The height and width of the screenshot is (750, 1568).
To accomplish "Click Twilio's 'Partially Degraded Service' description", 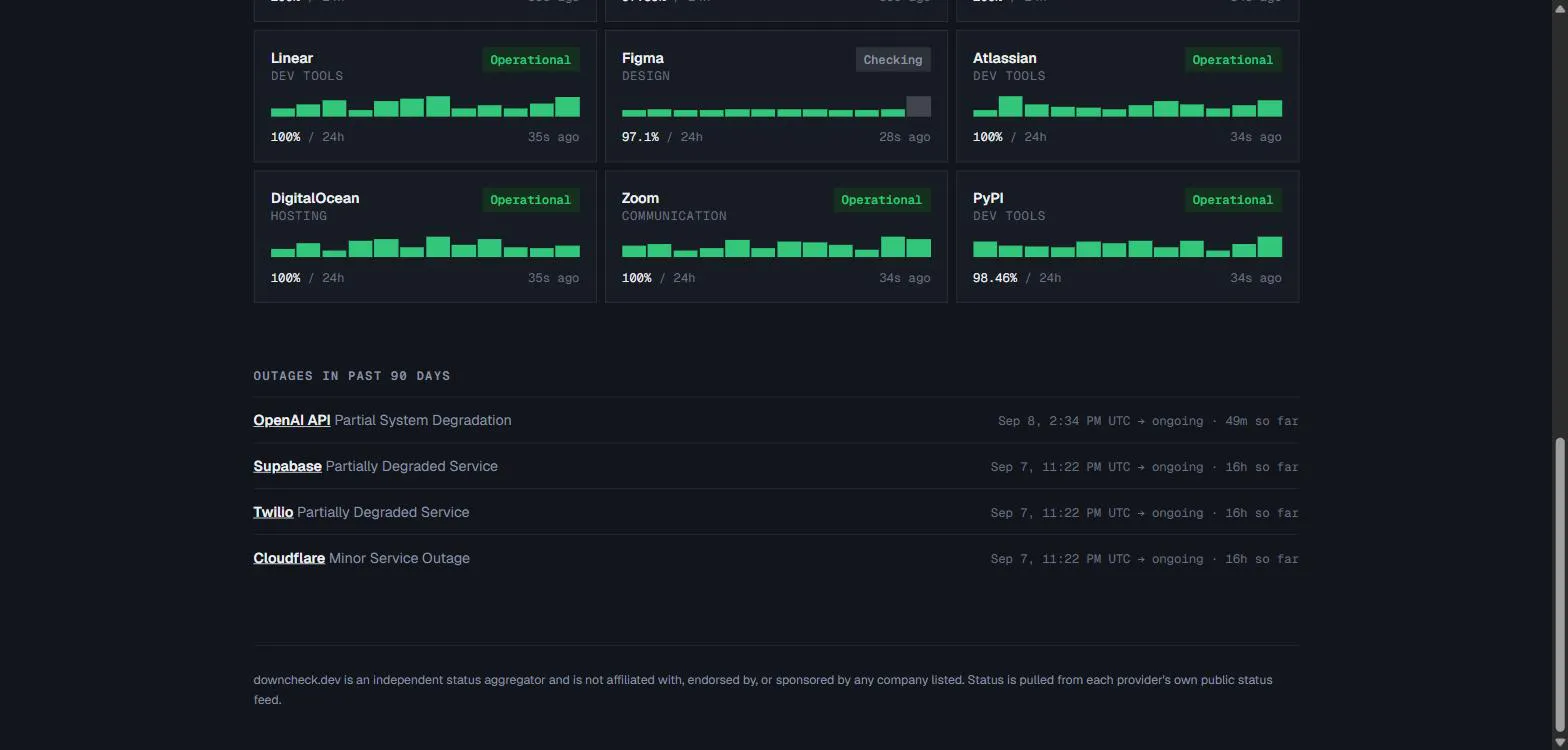I will 383,512.
